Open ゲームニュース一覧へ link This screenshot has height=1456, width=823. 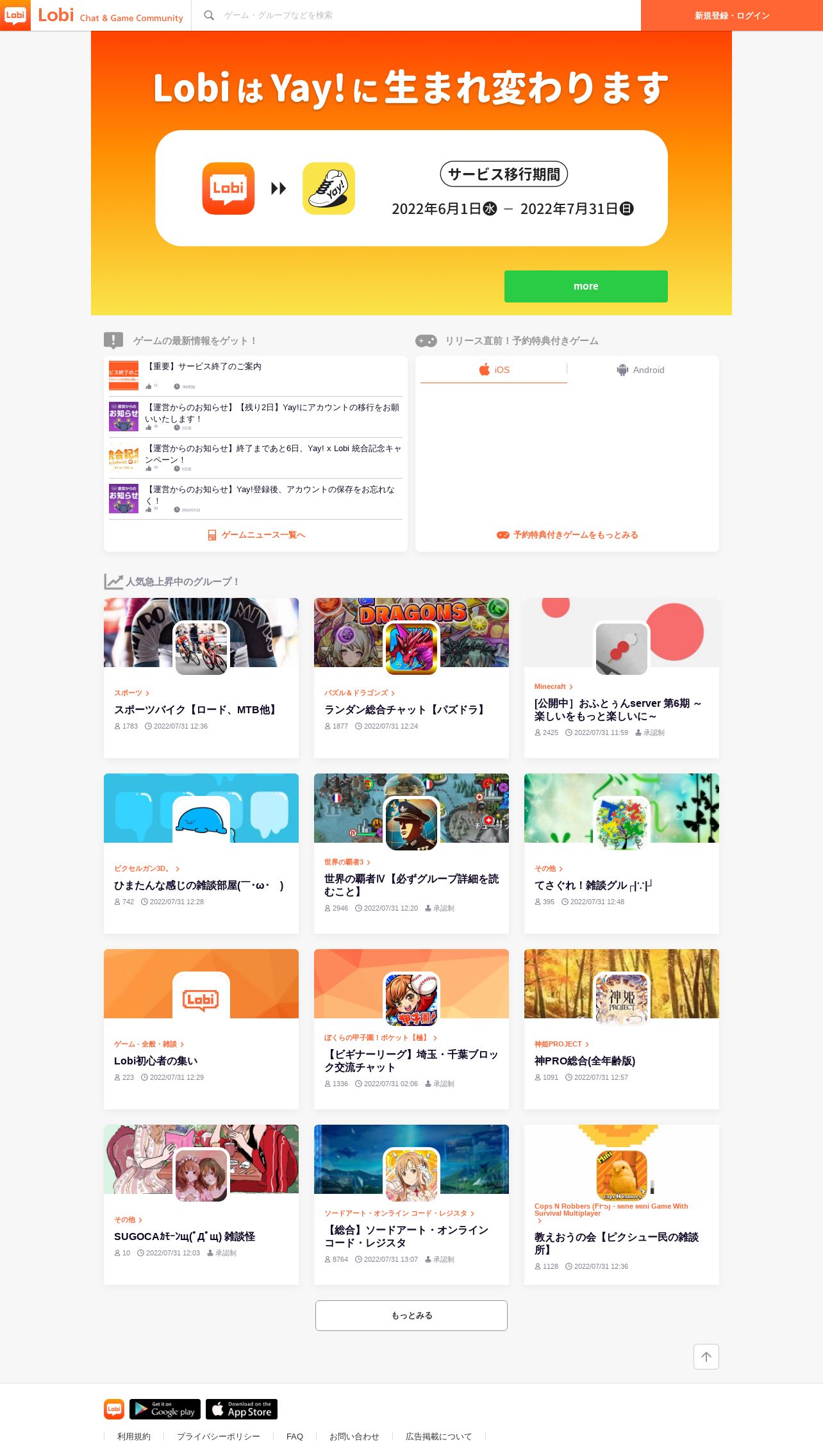[256, 535]
